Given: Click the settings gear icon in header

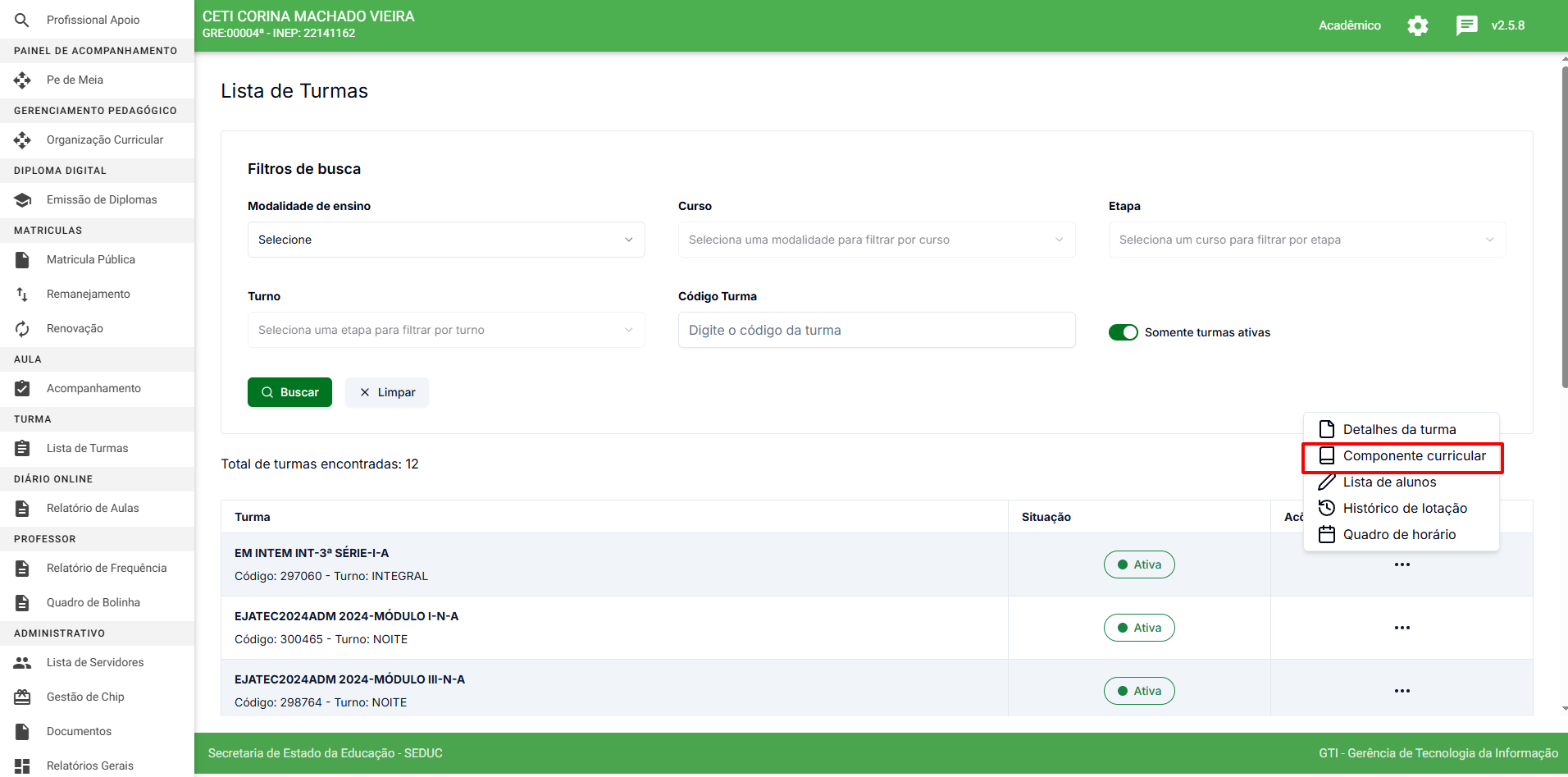Looking at the screenshot, I should (x=1417, y=25).
